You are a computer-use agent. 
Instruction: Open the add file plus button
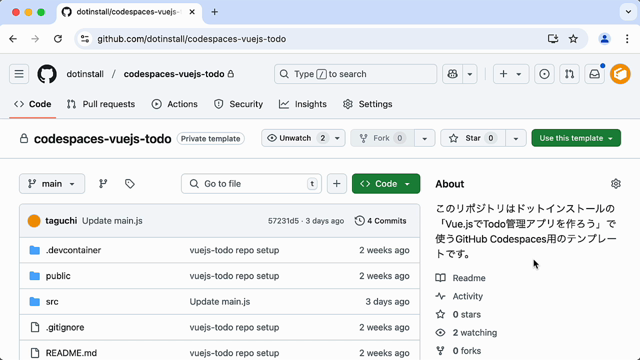pyautogui.click(x=337, y=184)
